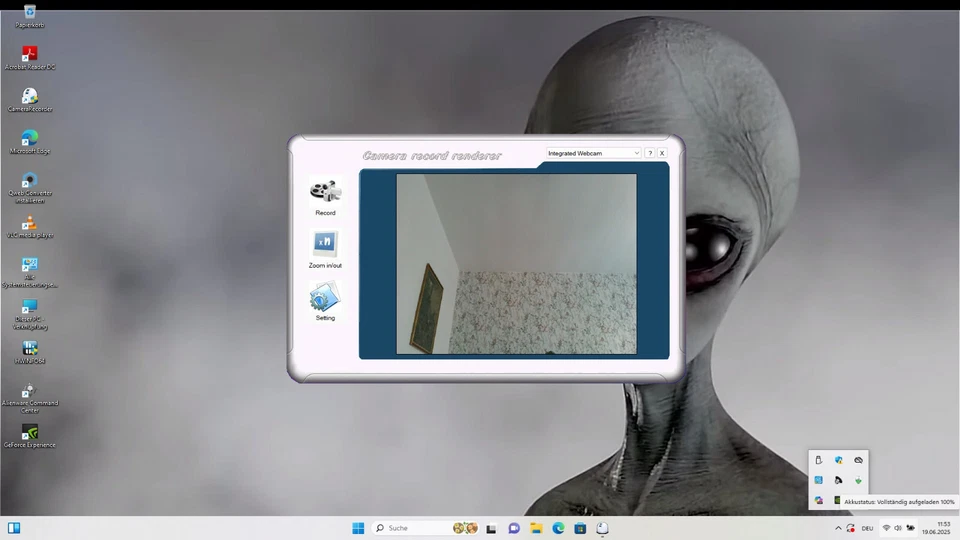
Task: Open the Setting panel icon
Action: pyautogui.click(x=325, y=297)
